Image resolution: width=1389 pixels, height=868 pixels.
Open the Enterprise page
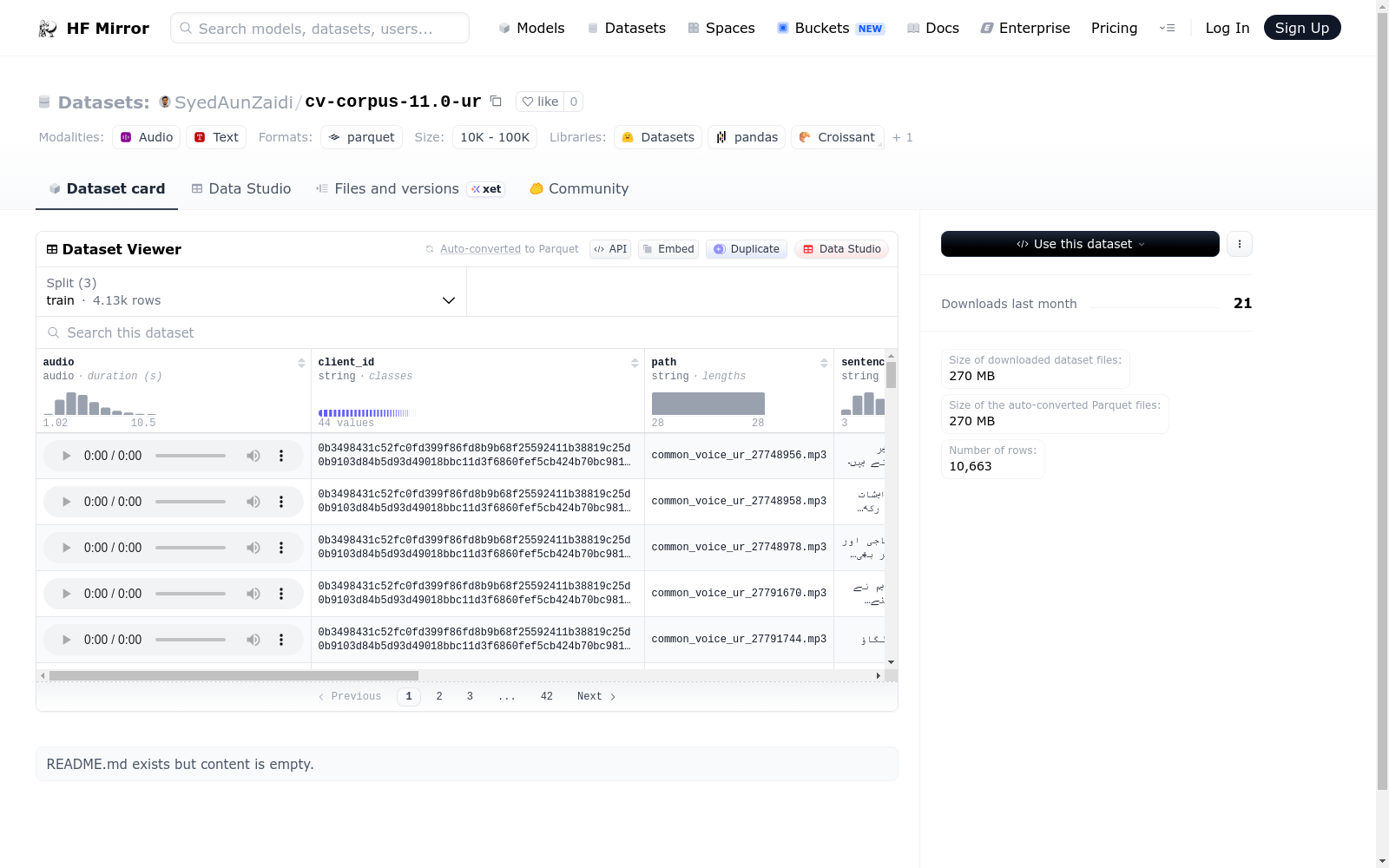(x=1025, y=29)
